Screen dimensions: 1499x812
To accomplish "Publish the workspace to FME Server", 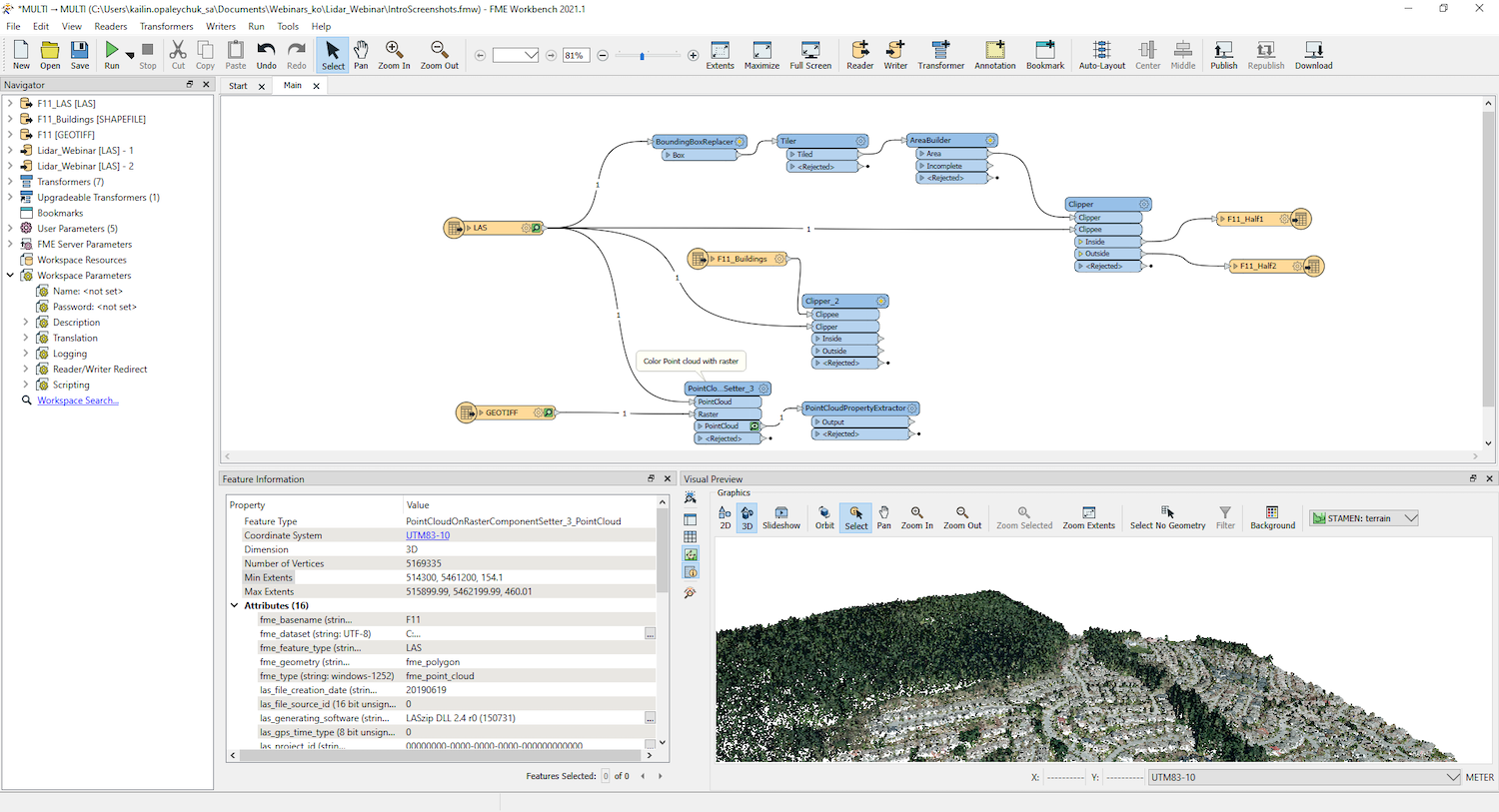I will (1222, 55).
